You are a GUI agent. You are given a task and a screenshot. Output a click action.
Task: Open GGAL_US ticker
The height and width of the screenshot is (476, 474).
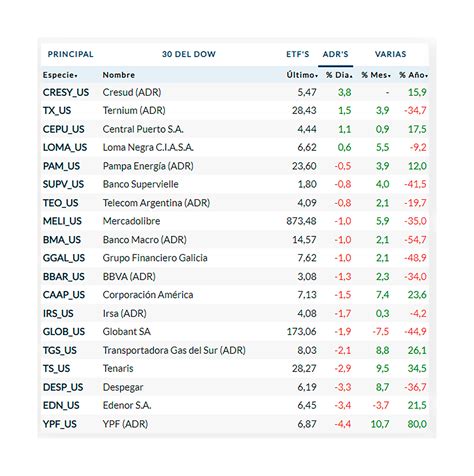coord(64,258)
